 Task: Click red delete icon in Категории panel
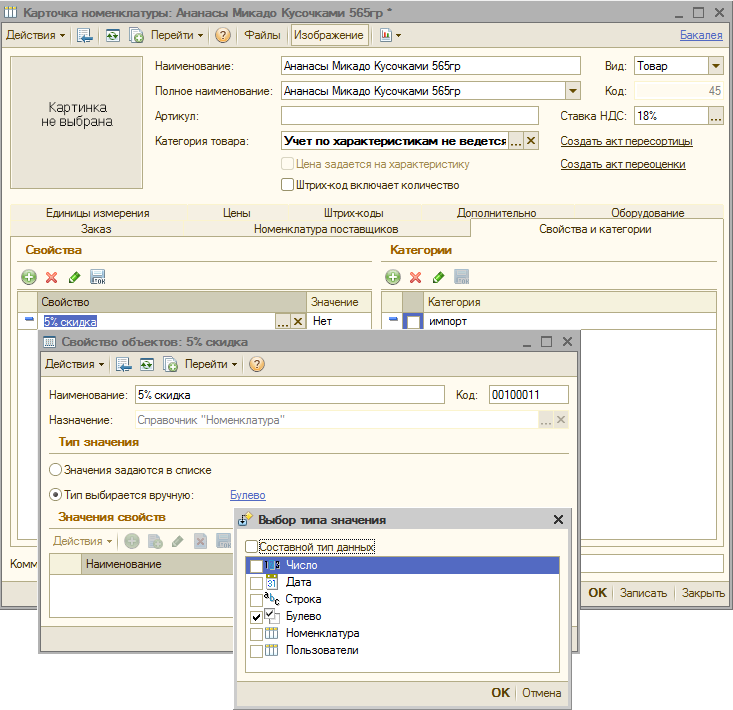(x=416, y=277)
